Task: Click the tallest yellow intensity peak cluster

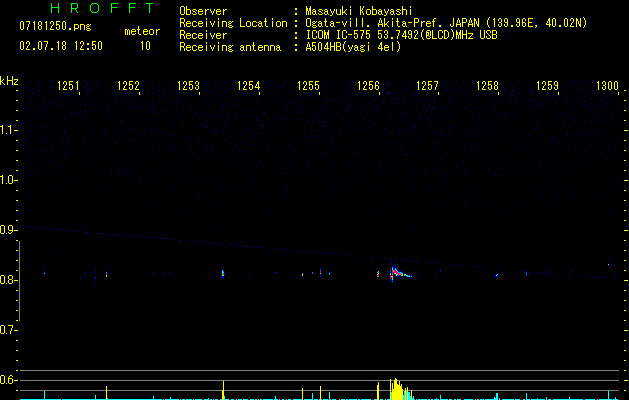Action: tap(398, 389)
